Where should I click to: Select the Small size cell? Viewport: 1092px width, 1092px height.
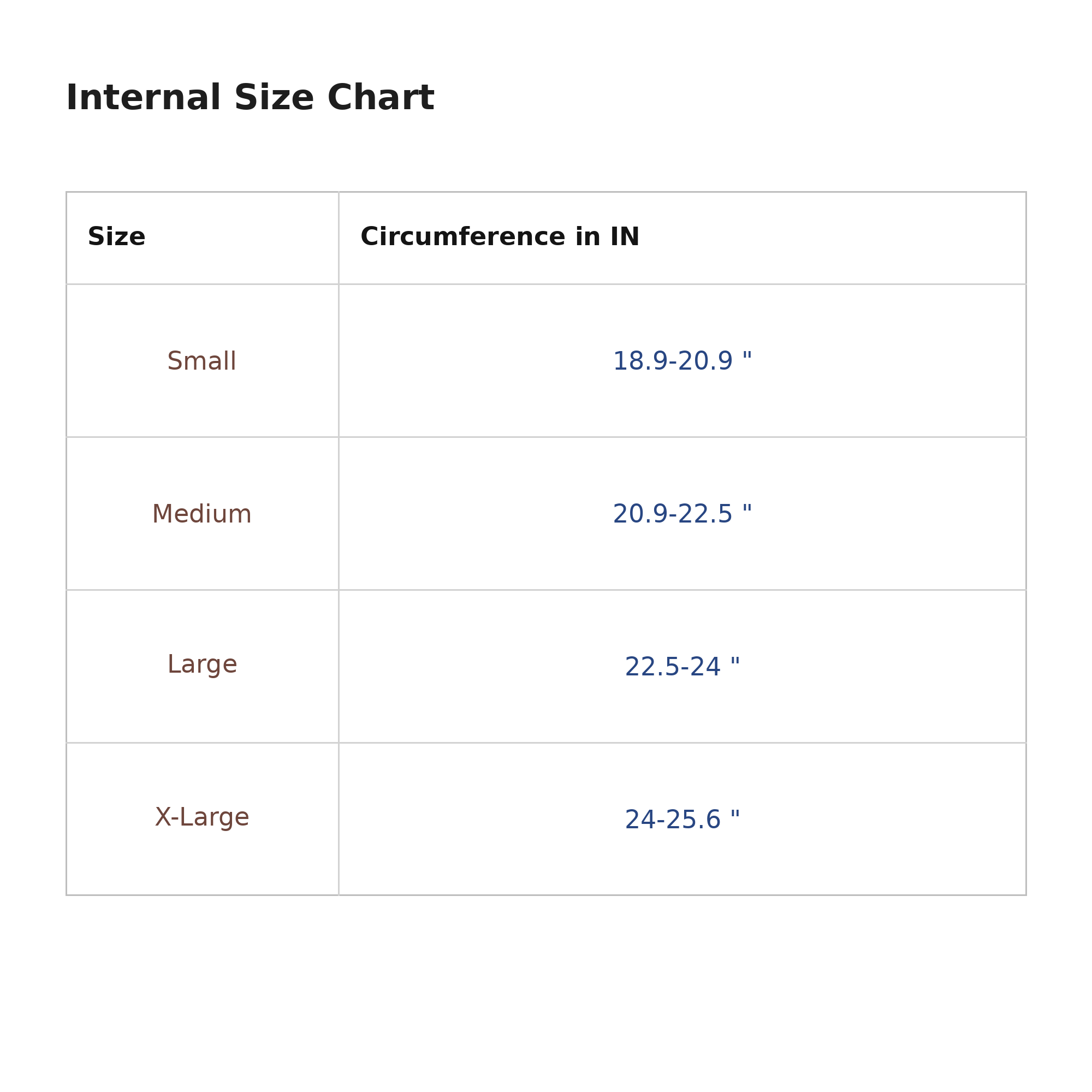coord(202,361)
